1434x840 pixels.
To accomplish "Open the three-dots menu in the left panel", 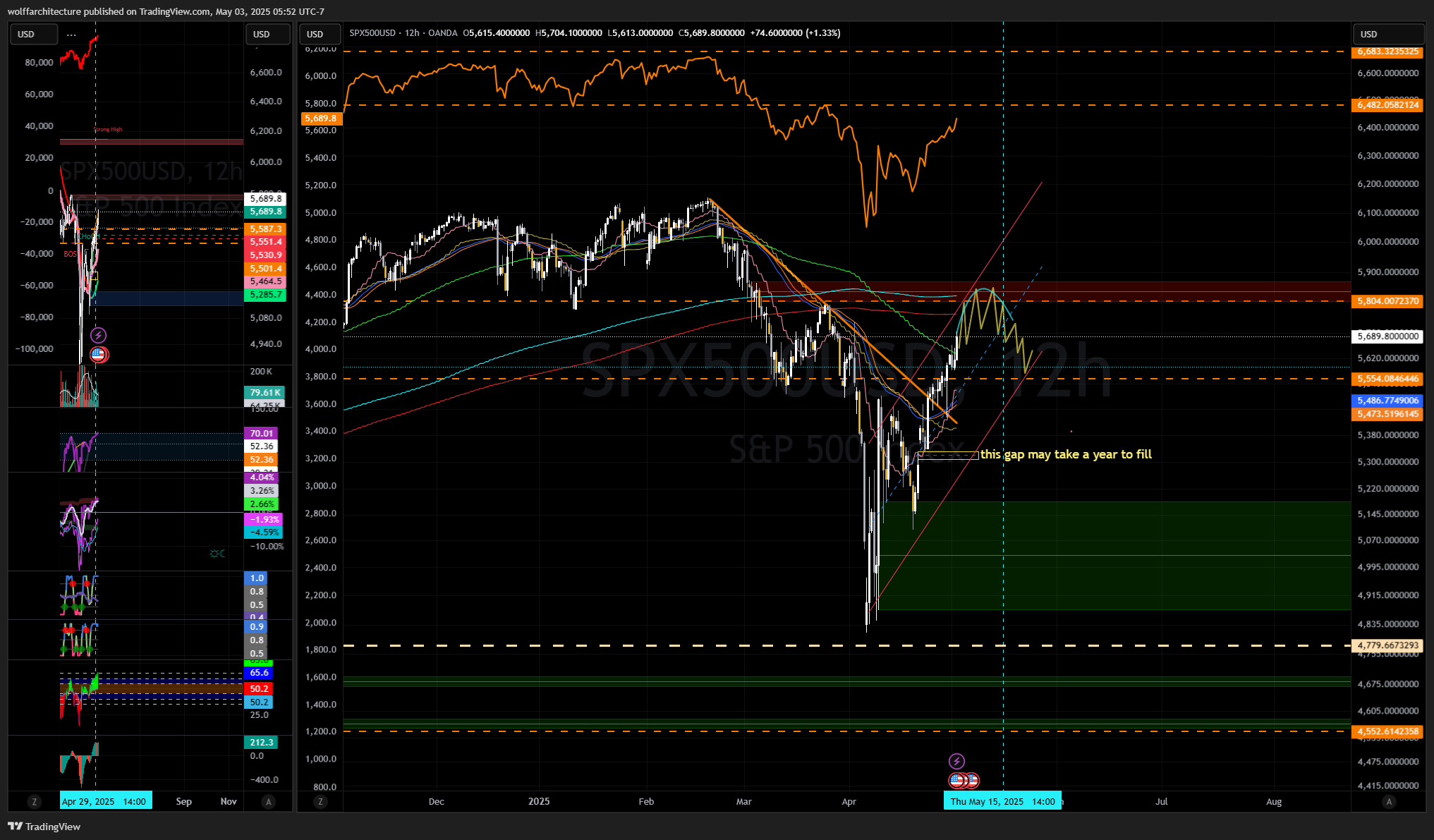I will tap(71, 35).
